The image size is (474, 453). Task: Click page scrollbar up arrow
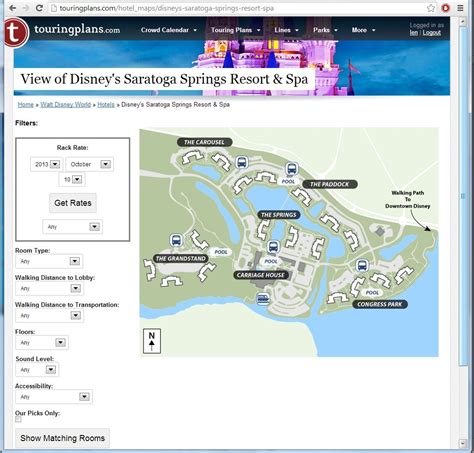(x=462, y=22)
